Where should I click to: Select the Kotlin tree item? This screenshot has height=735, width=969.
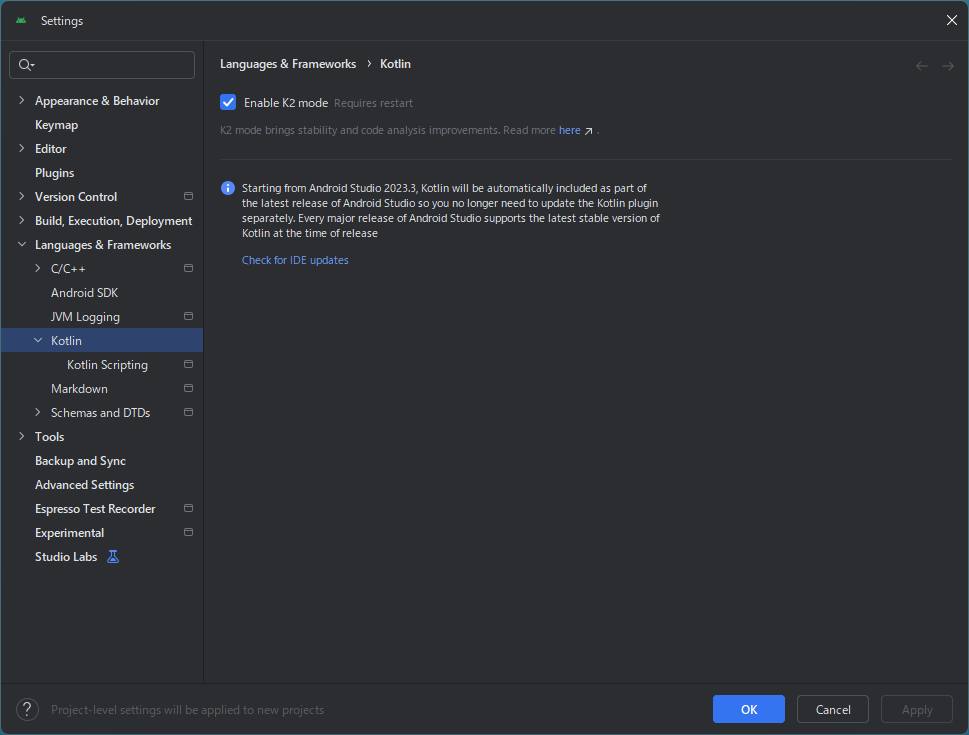click(x=102, y=341)
